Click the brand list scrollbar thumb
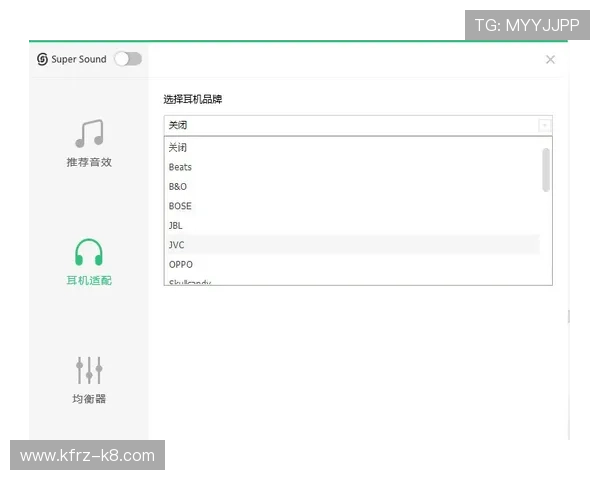The height and width of the screenshot is (480, 600). 546,170
